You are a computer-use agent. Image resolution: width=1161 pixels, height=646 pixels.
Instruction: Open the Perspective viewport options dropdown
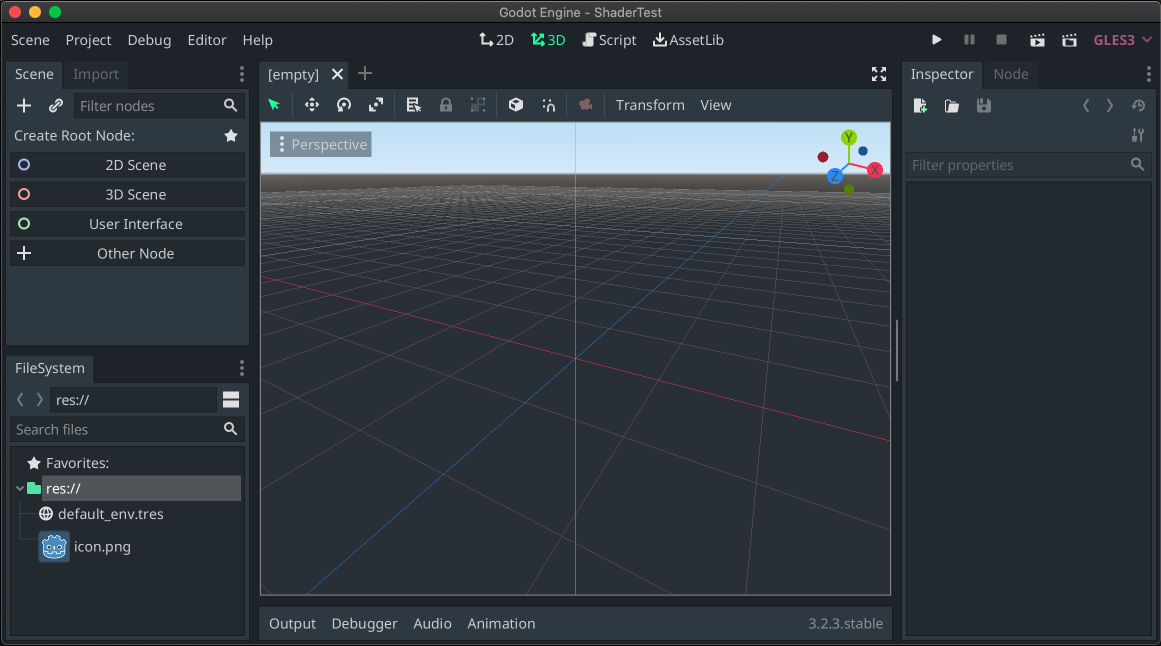[x=321, y=144]
